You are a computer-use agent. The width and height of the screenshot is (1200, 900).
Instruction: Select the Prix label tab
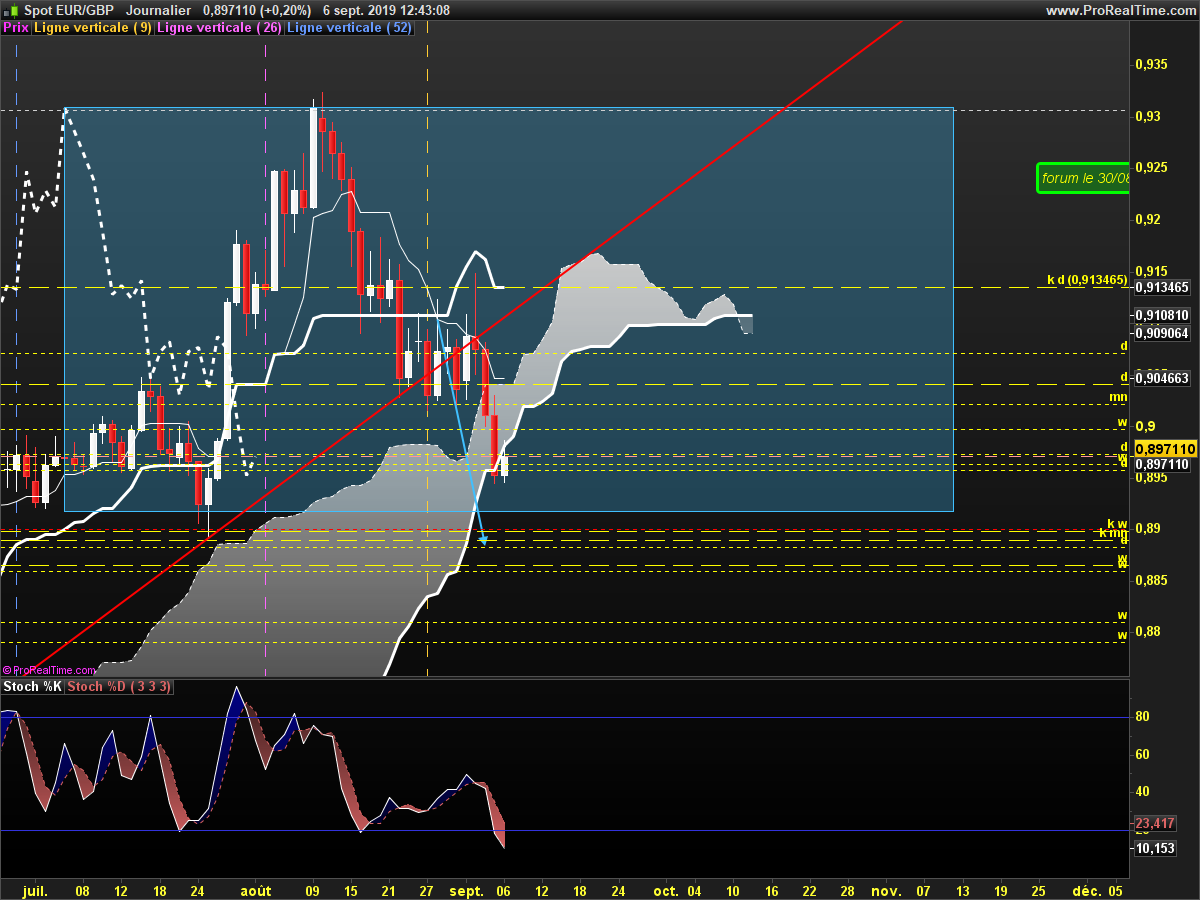click(16, 28)
